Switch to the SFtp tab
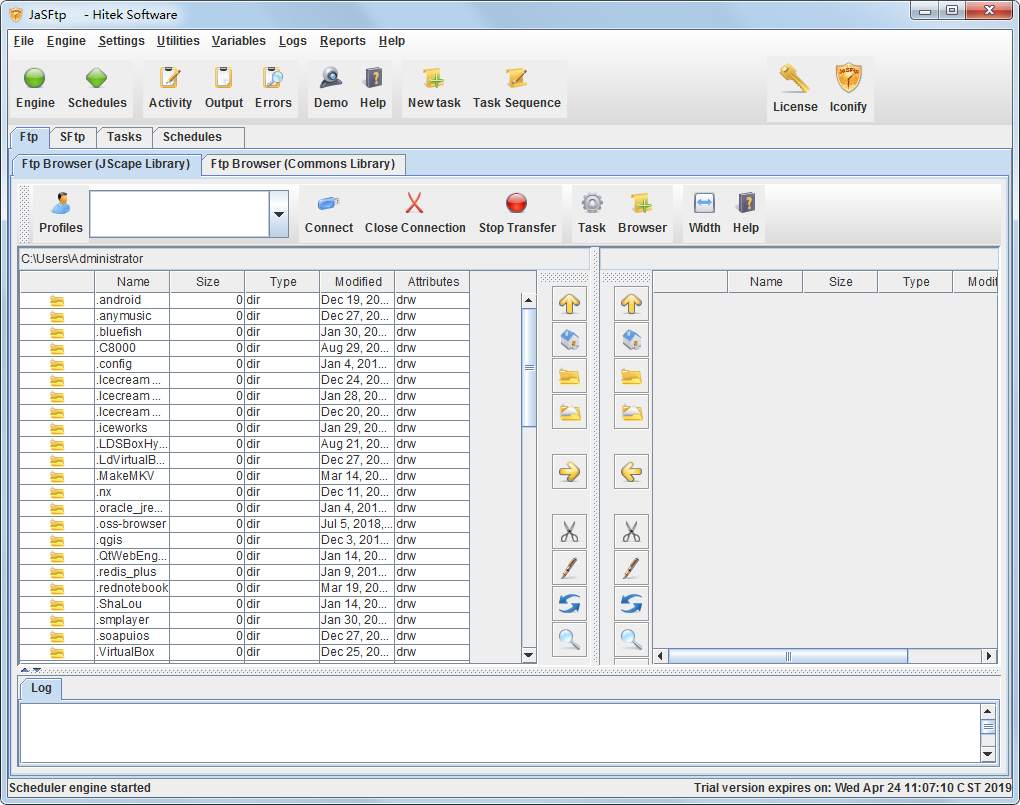 pyautogui.click(x=72, y=137)
